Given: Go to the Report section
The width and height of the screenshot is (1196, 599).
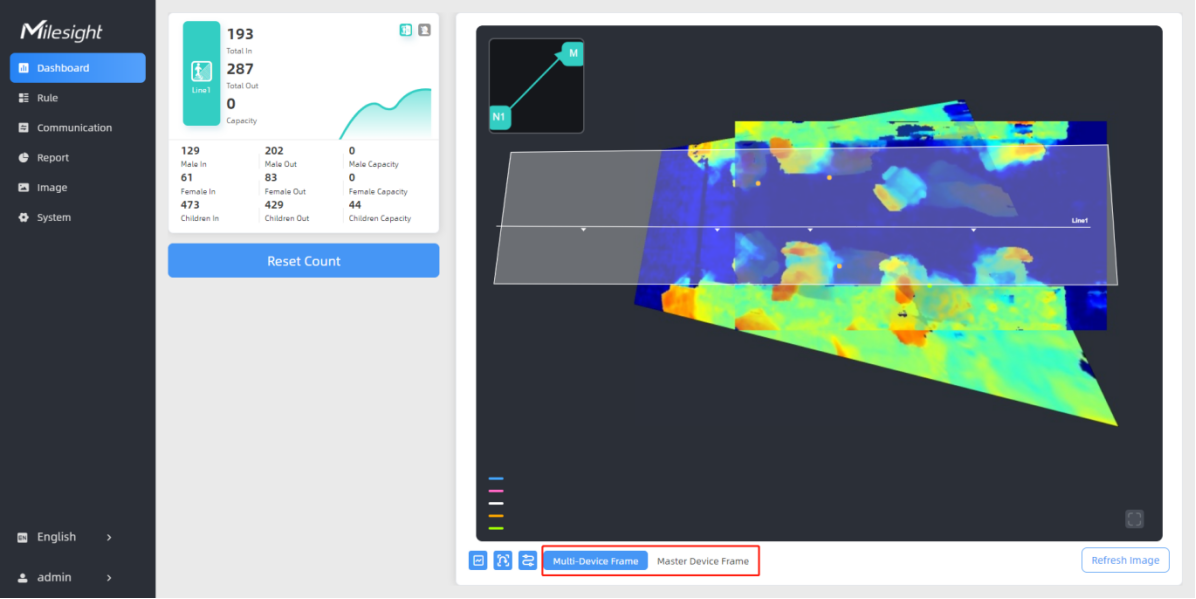Looking at the screenshot, I should [x=53, y=158].
